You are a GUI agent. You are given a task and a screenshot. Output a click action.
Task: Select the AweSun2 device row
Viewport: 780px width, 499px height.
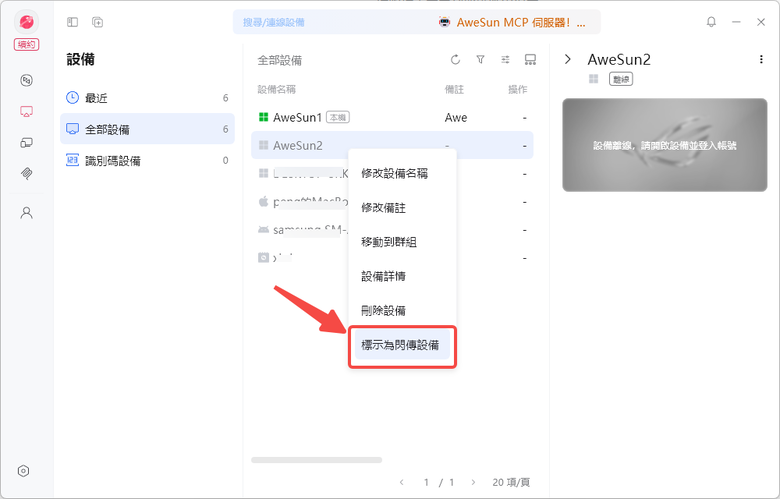click(392, 145)
